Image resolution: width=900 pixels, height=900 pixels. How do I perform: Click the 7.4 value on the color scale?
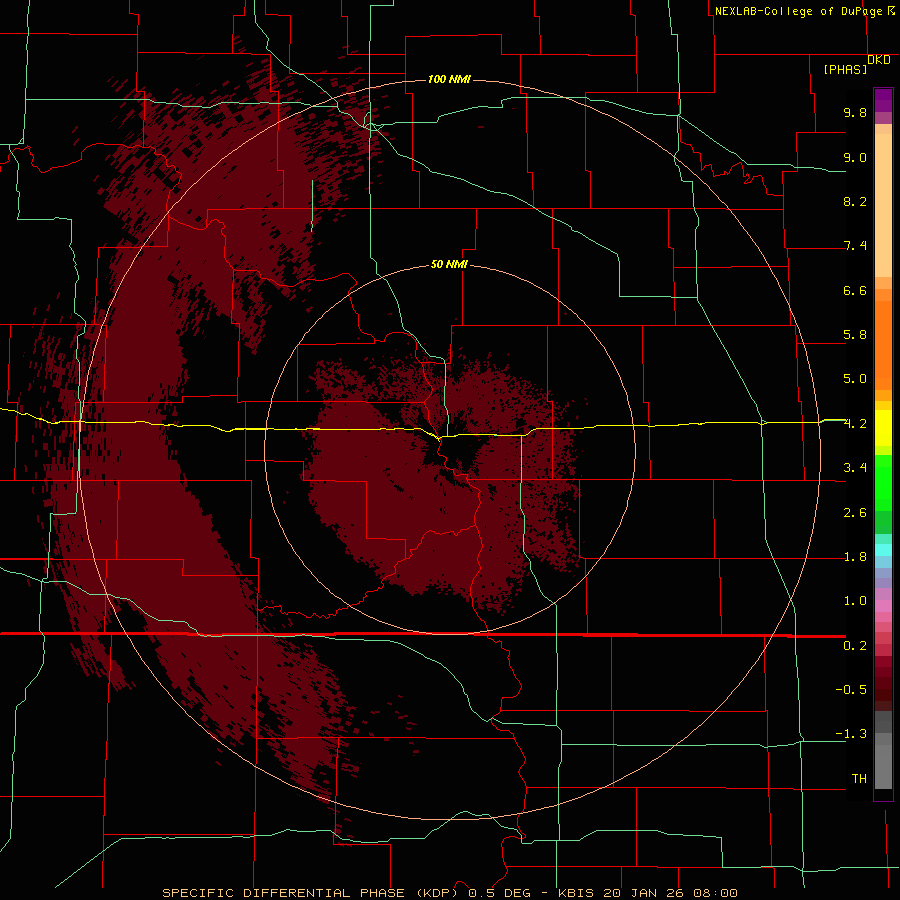click(x=855, y=246)
